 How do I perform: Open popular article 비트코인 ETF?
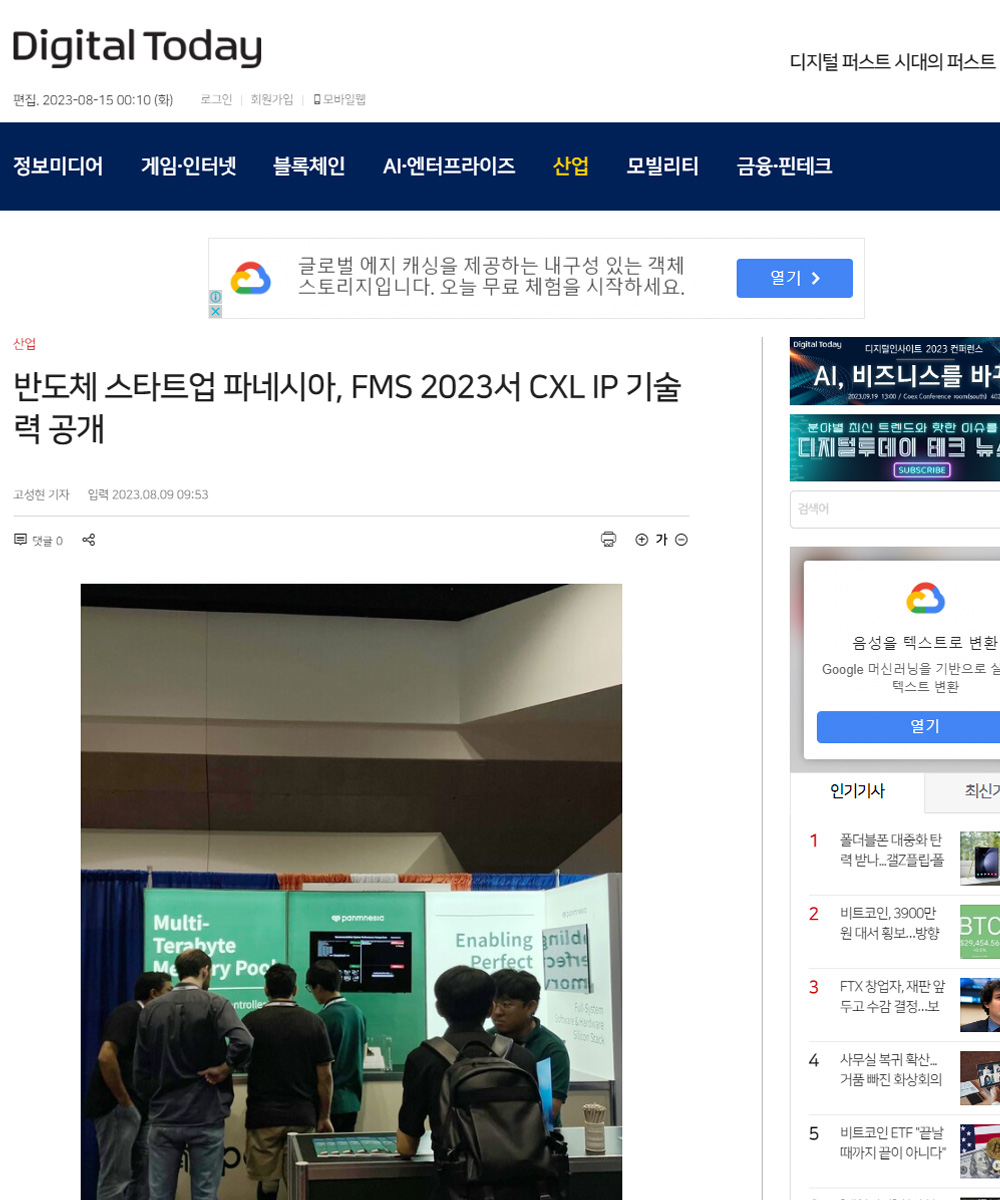tap(893, 1143)
